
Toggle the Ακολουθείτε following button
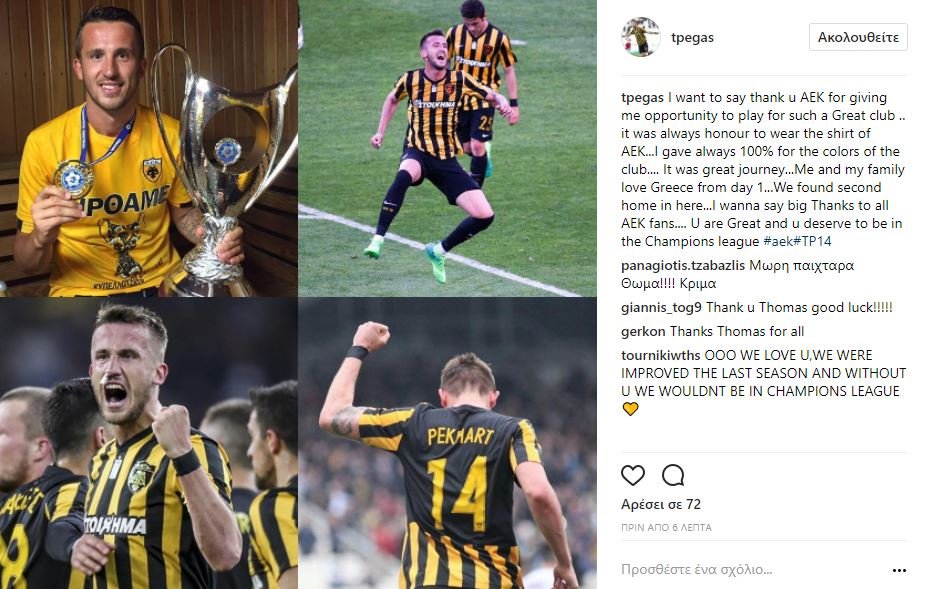858,37
